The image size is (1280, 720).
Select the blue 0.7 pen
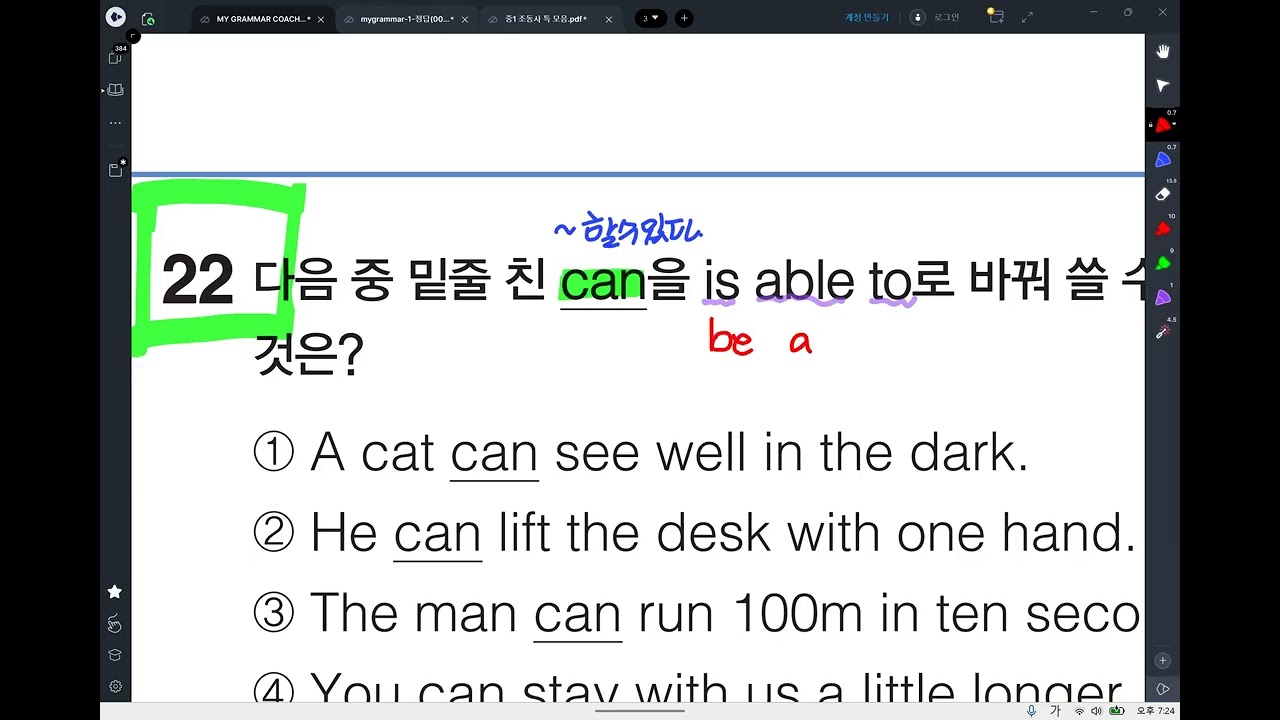point(1163,159)
